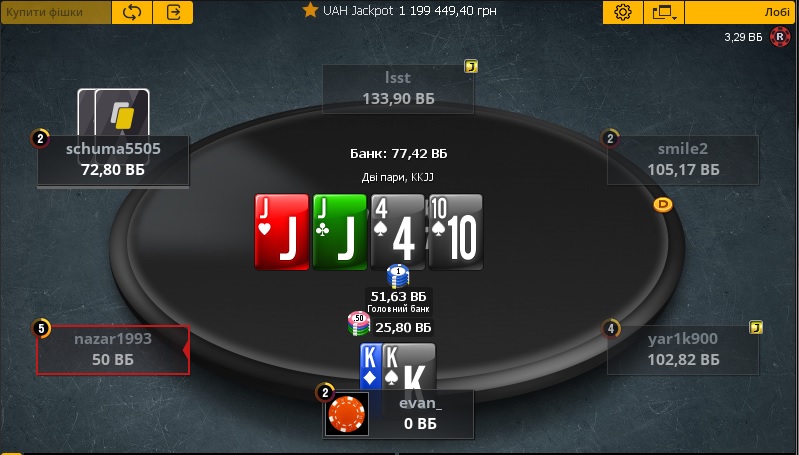Open the settings gear icon
Viewport: 799px width, 455px height.
(623, 12)
